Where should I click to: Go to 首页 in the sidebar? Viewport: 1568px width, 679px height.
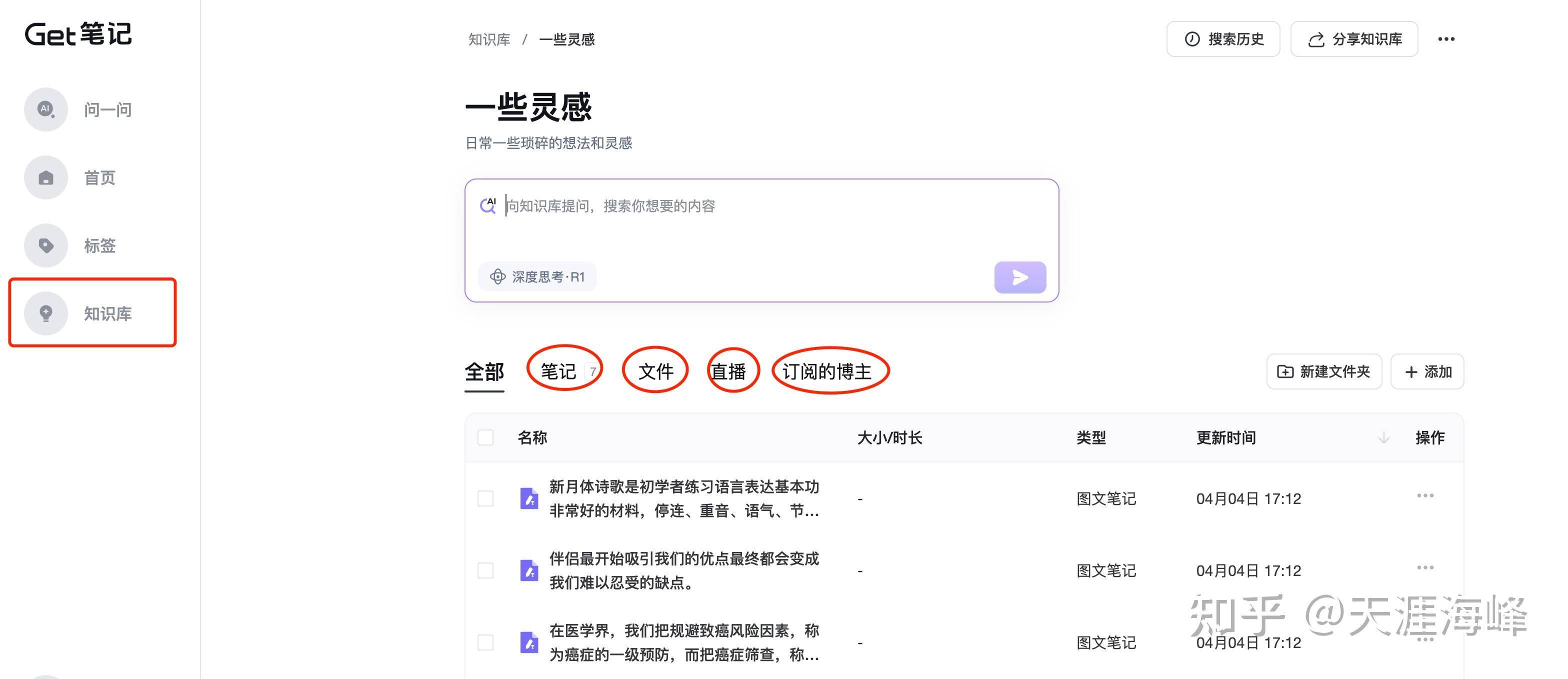[100, 177]
